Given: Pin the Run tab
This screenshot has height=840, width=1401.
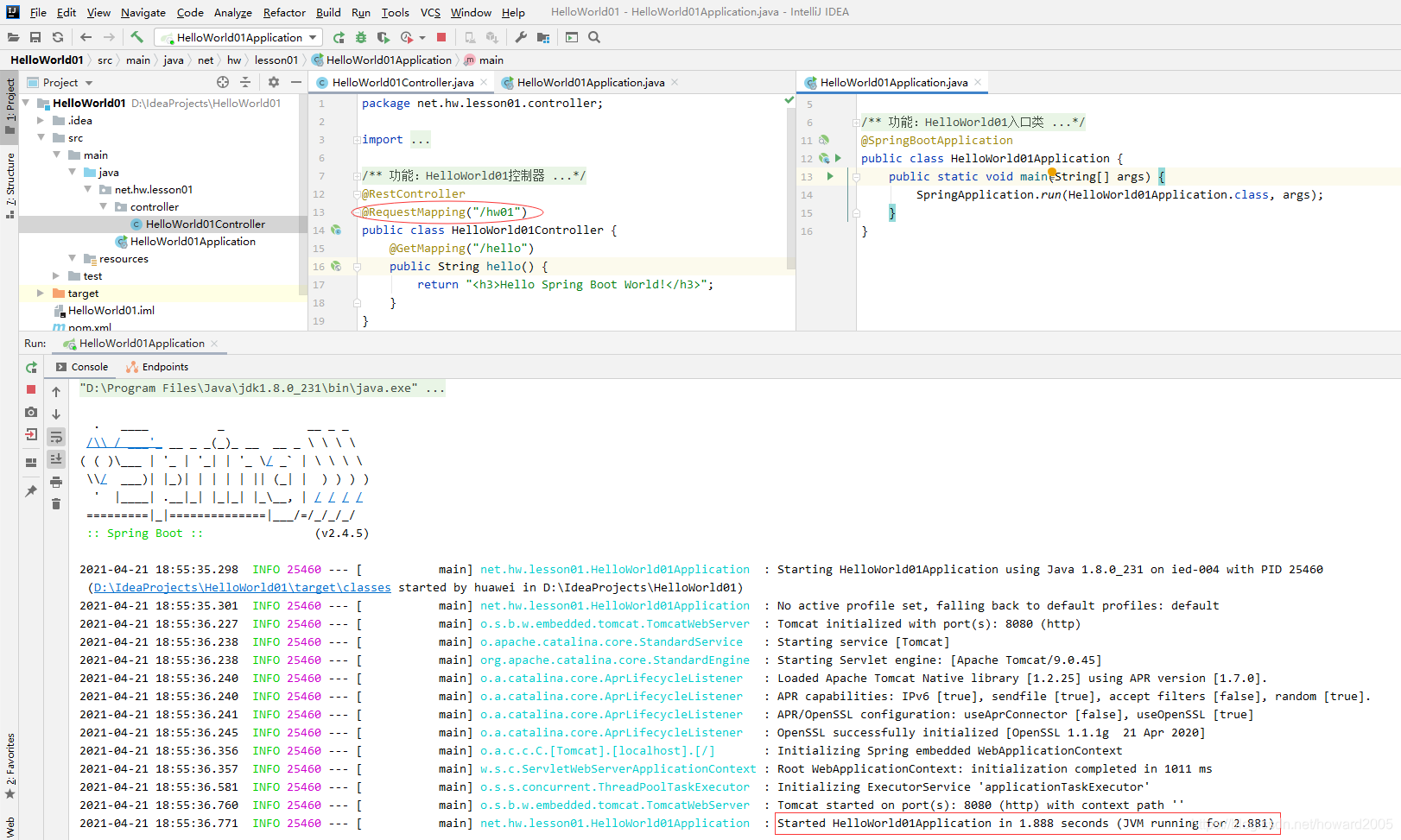Looking at the screenshot, I should click(31, 490).
